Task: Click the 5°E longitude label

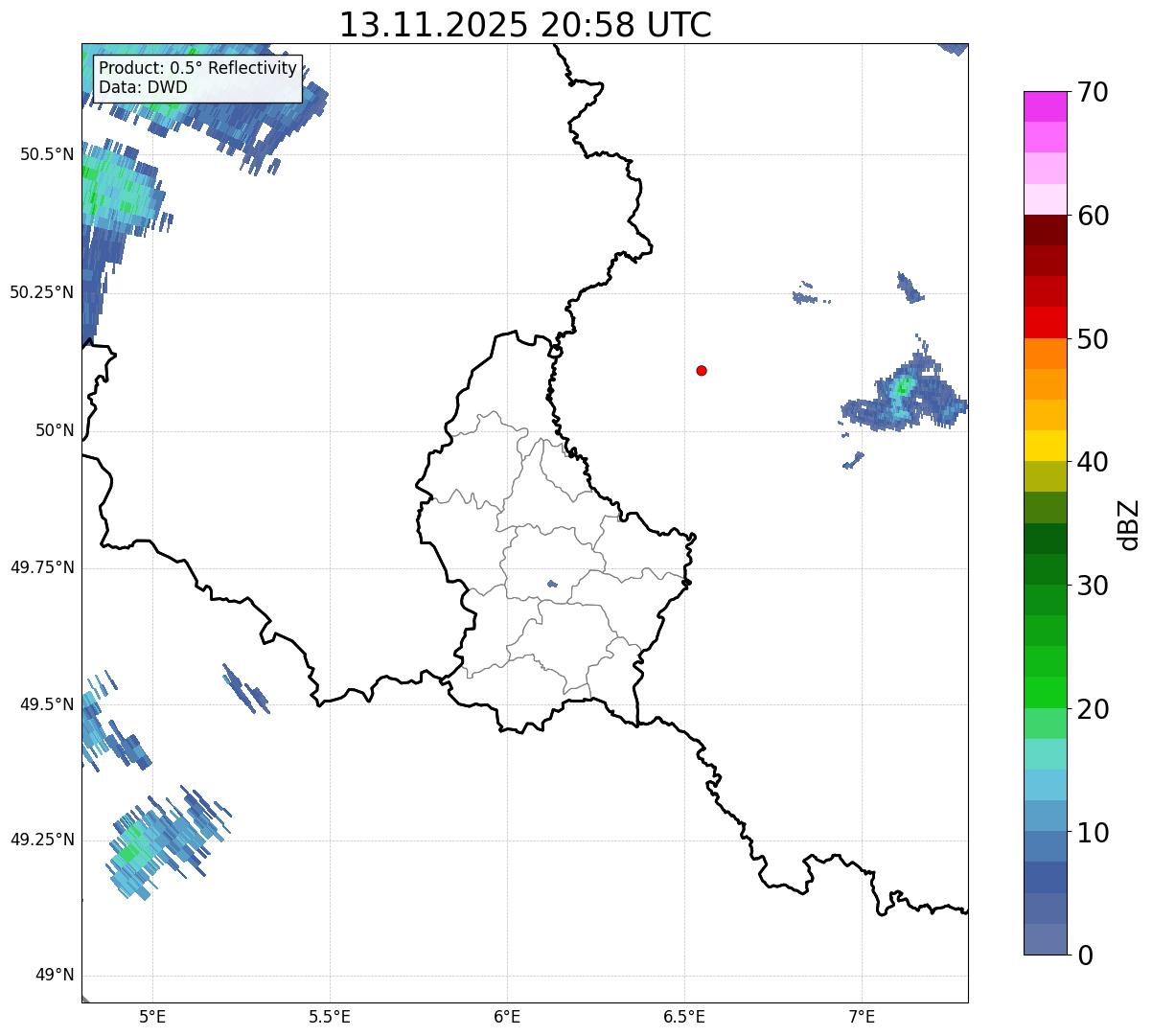Action: tap(152, 1016)
